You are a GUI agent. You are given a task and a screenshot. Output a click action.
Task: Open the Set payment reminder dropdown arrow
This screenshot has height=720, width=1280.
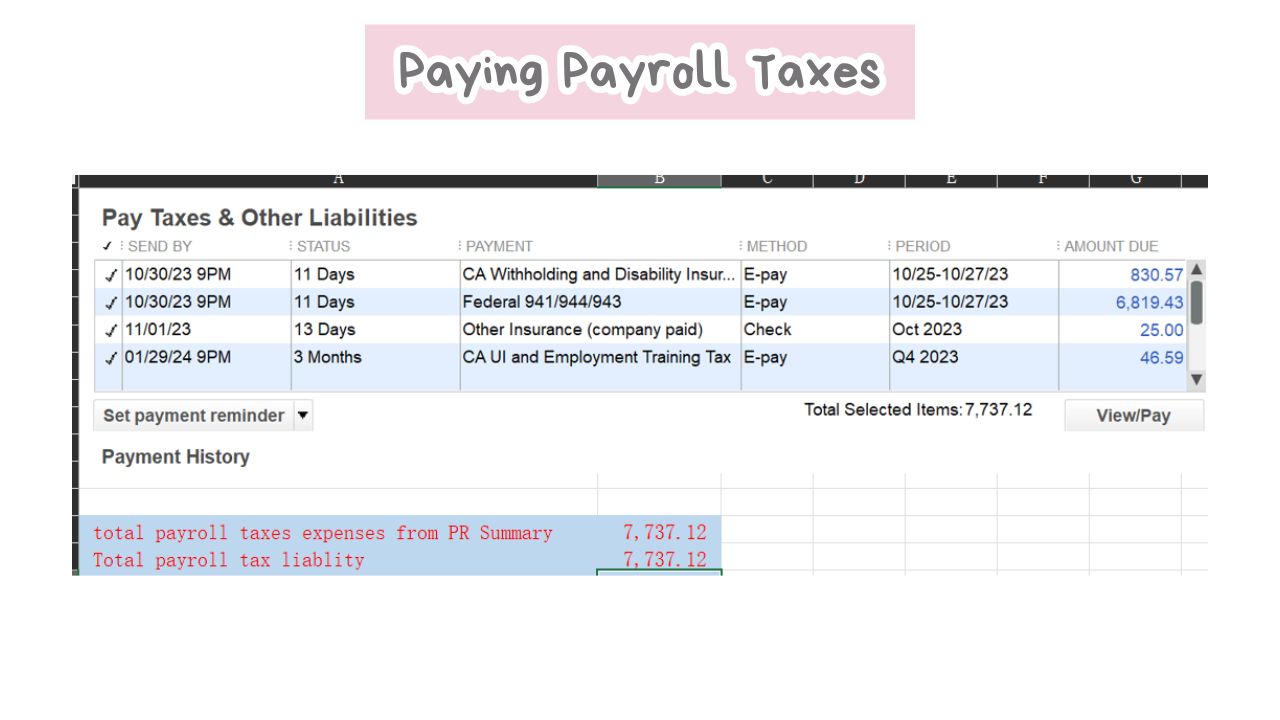303,415
